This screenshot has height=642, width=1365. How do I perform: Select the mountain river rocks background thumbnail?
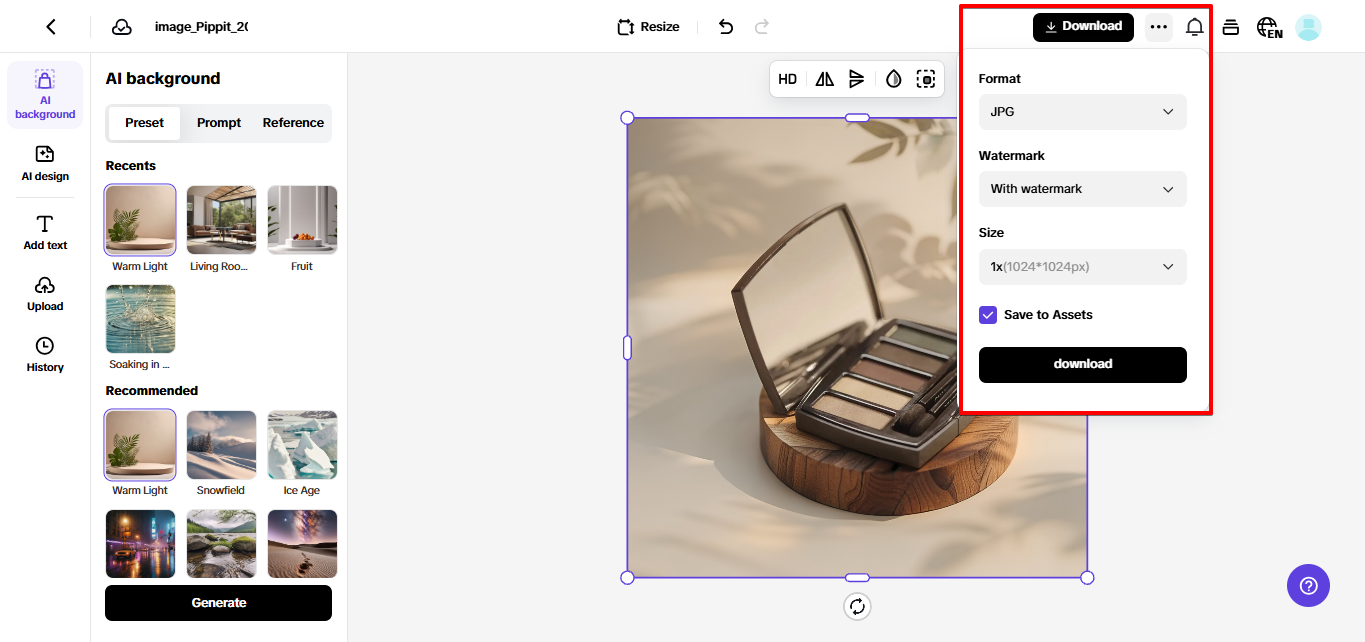pos(221,544)
